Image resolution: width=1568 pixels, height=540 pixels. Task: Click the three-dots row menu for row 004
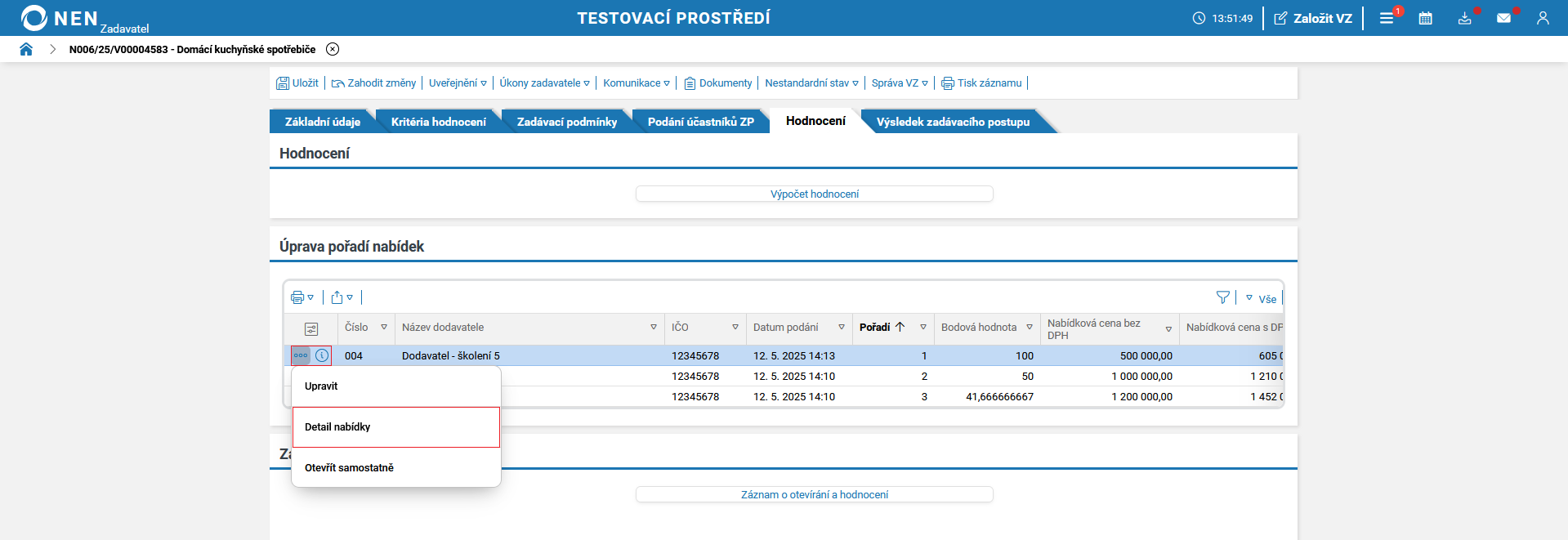click(301, 355)
